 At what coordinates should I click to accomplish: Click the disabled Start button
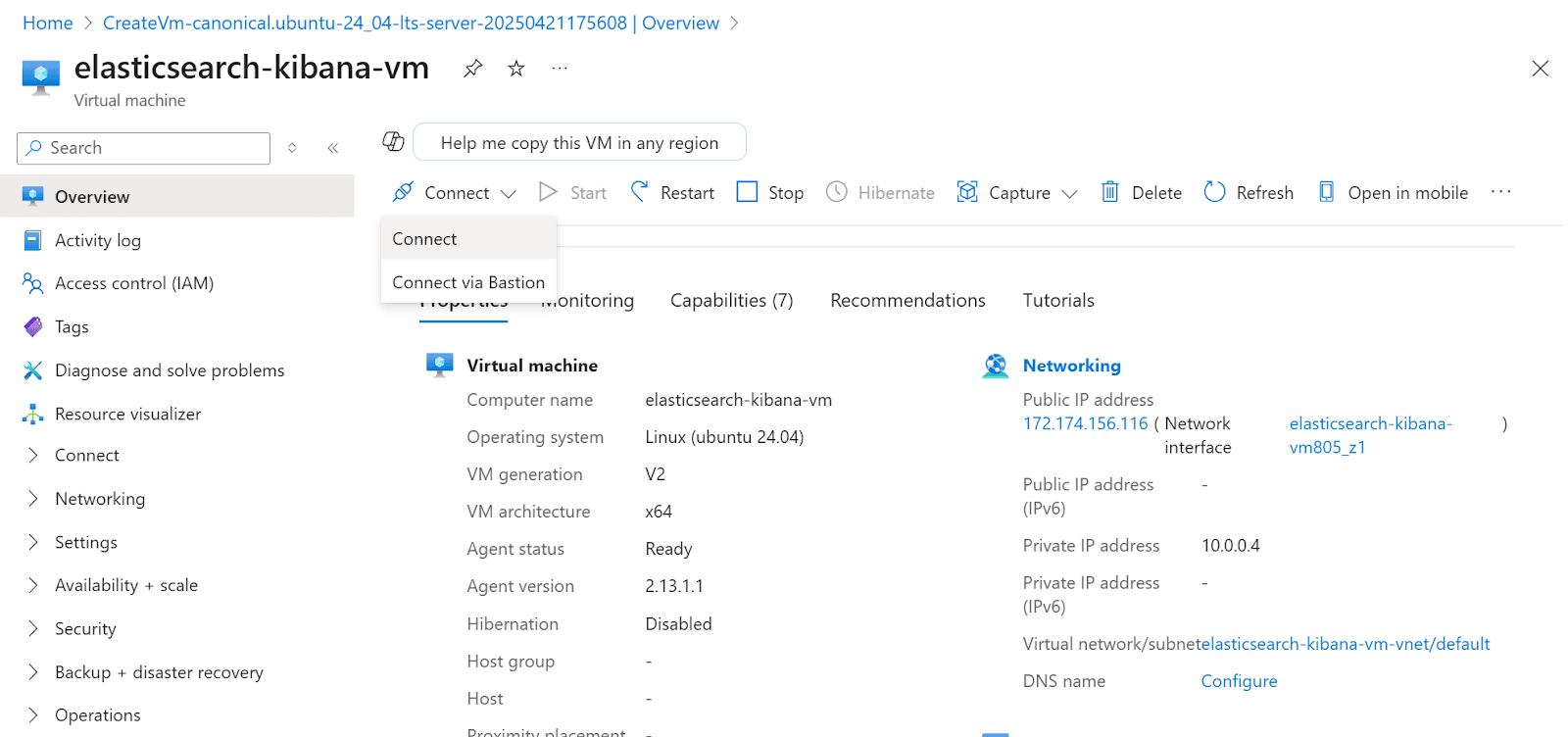(573, 192)
